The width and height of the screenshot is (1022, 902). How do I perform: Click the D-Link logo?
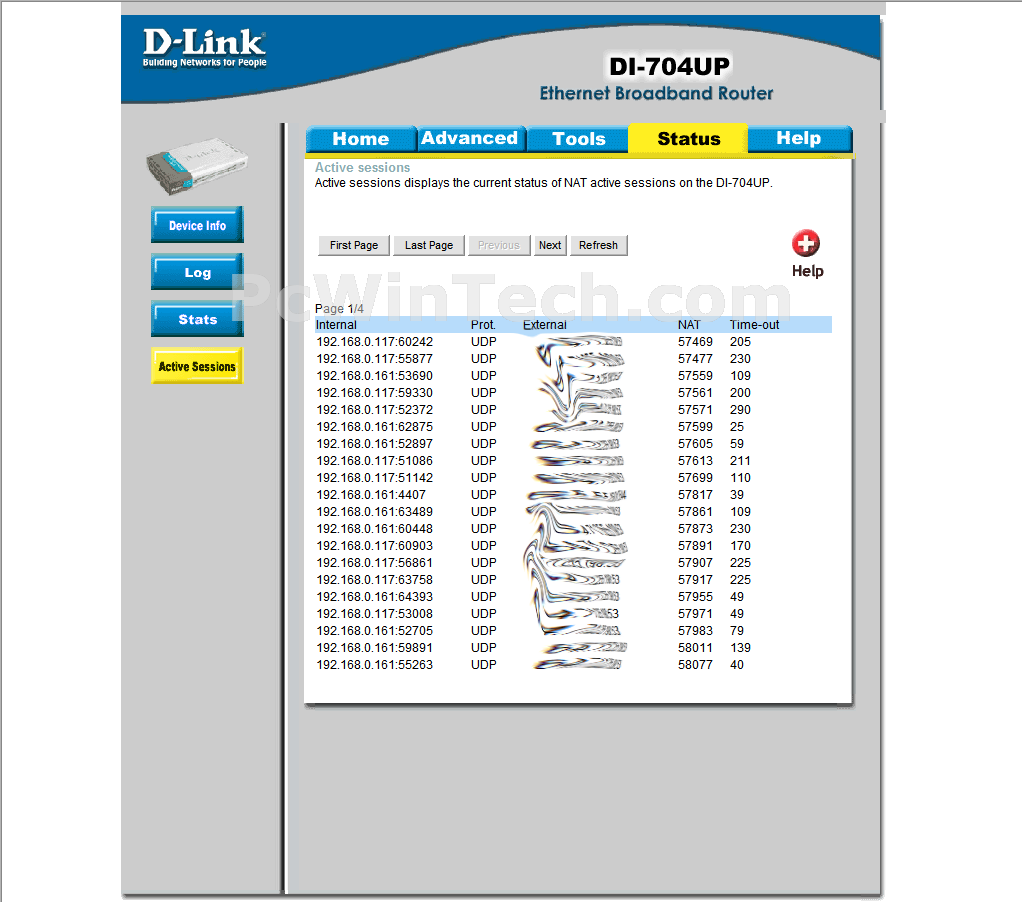point(204,48)
